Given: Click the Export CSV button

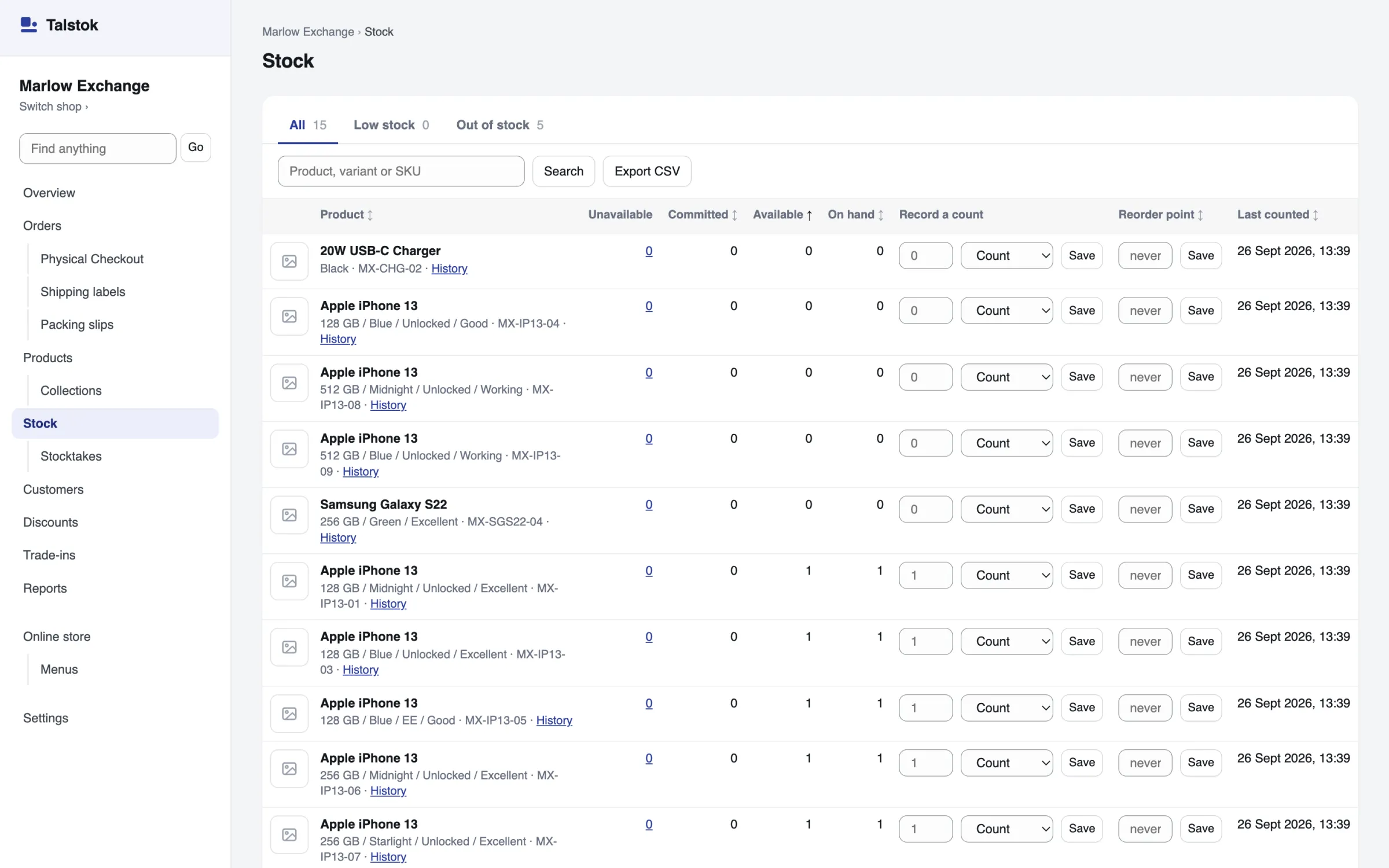Looking at the screenshot, I should click(647, 171).
